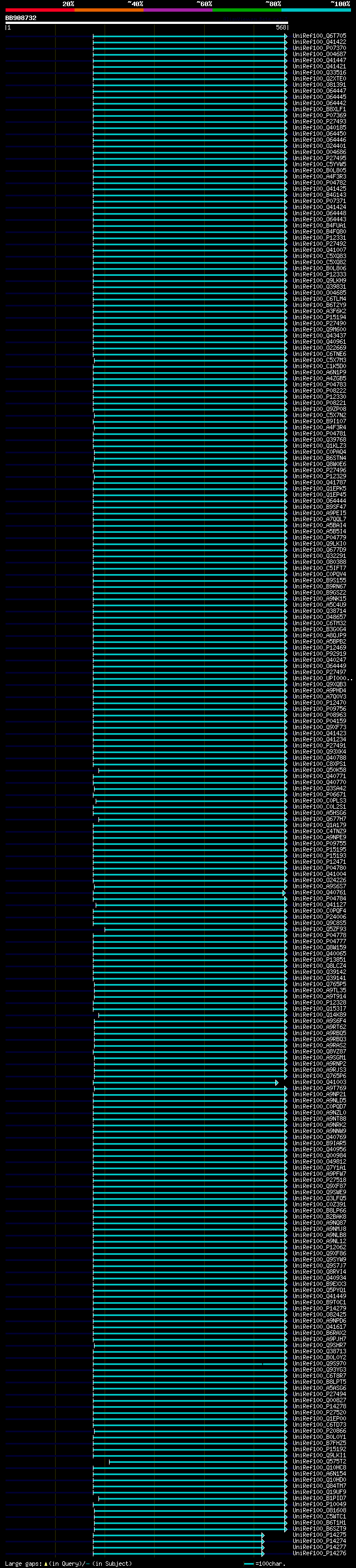Click the green ~80% identity legend segment

coord(247,10)
